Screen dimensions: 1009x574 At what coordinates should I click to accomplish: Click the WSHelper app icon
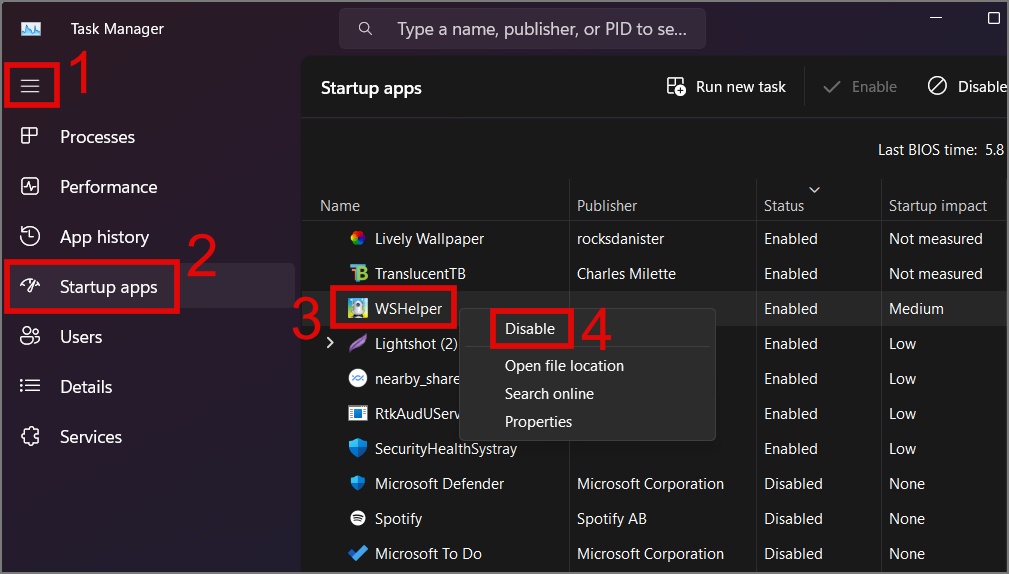pos(358,308)
